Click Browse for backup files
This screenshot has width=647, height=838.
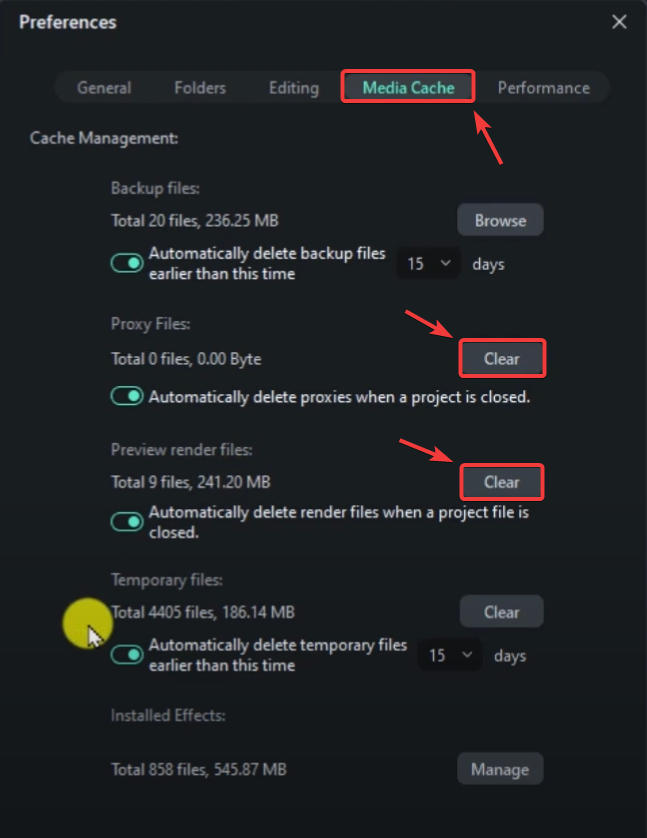pyautogui.click(x=500, y=219)
